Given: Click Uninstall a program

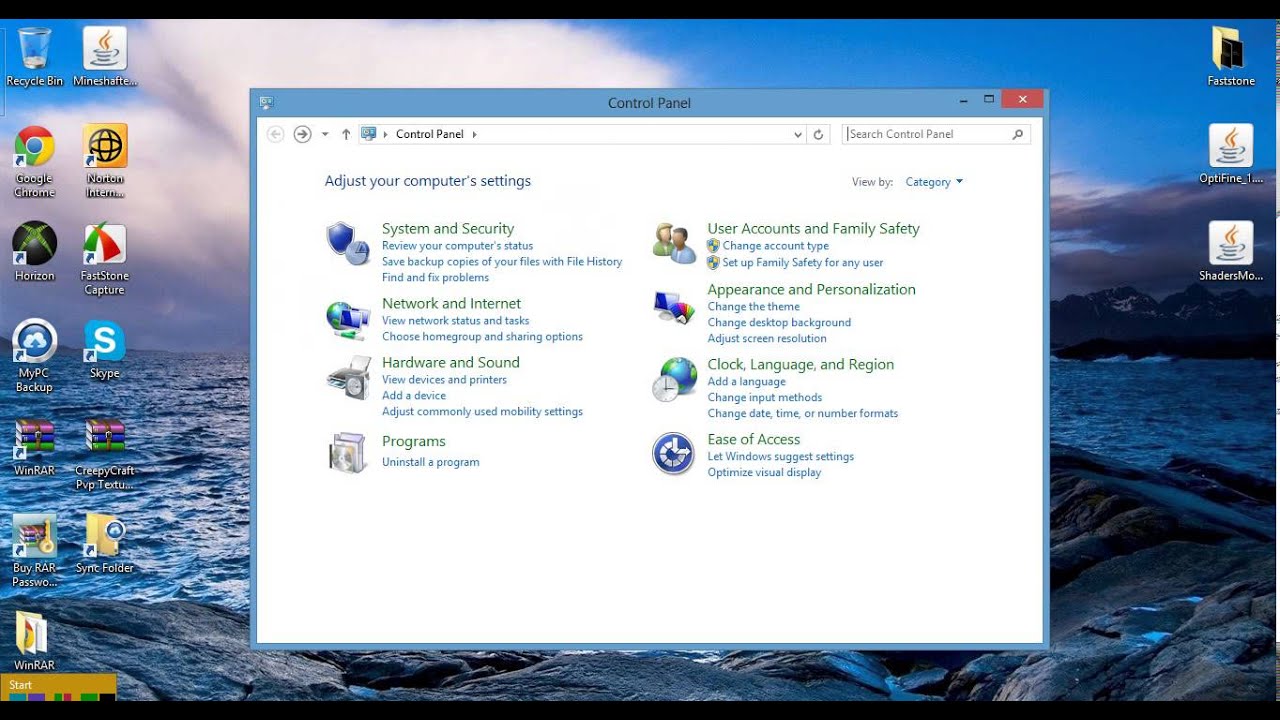Looking at the screenshot, I should pyautogui.click(x=430, y=462).
